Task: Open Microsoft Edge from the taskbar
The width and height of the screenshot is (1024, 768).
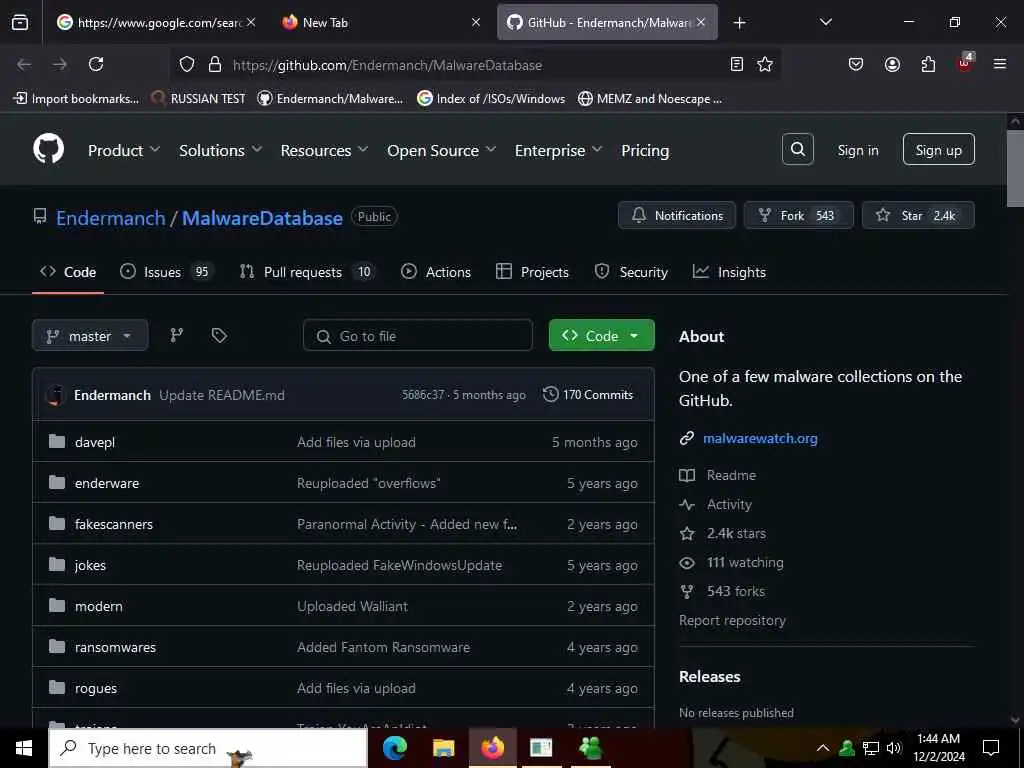Action: [394, 748]
